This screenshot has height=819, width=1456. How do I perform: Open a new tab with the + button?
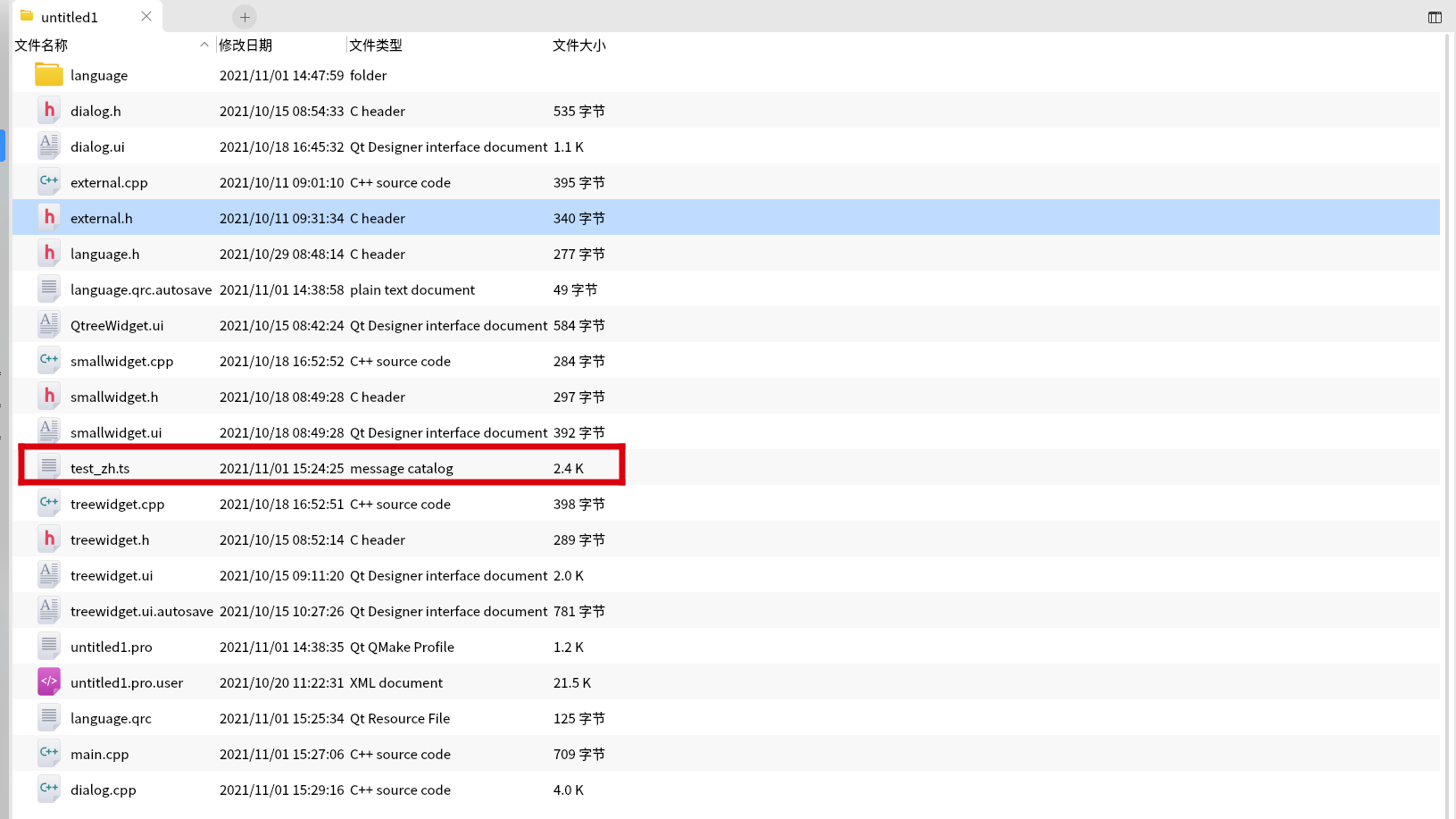[x=243, y=16]
